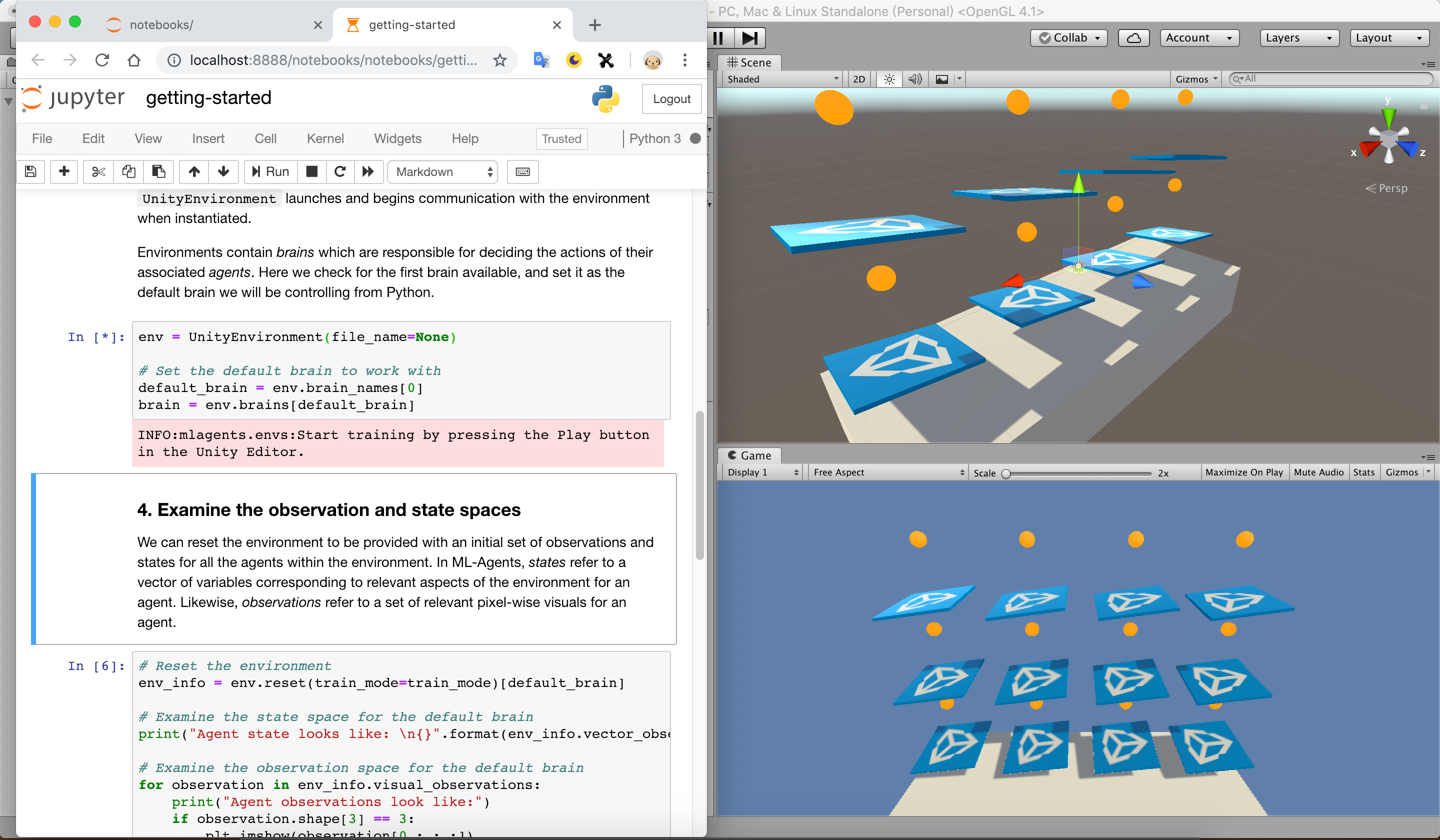Open the Scene view Gizmos dropdown
This screenshot has height=840, width=1440.
pos(1196,79)
